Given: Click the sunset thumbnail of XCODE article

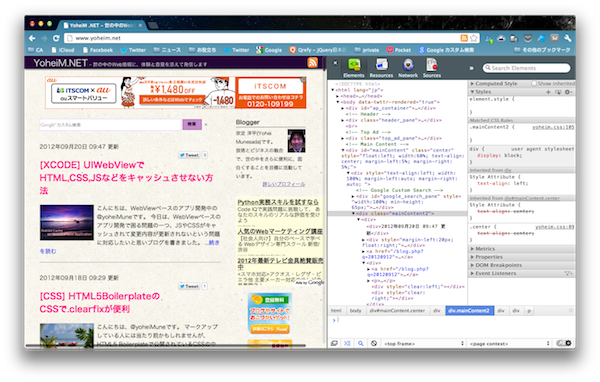Looking at the screenshot, I should pyautogui.click(x=67, y=222).
